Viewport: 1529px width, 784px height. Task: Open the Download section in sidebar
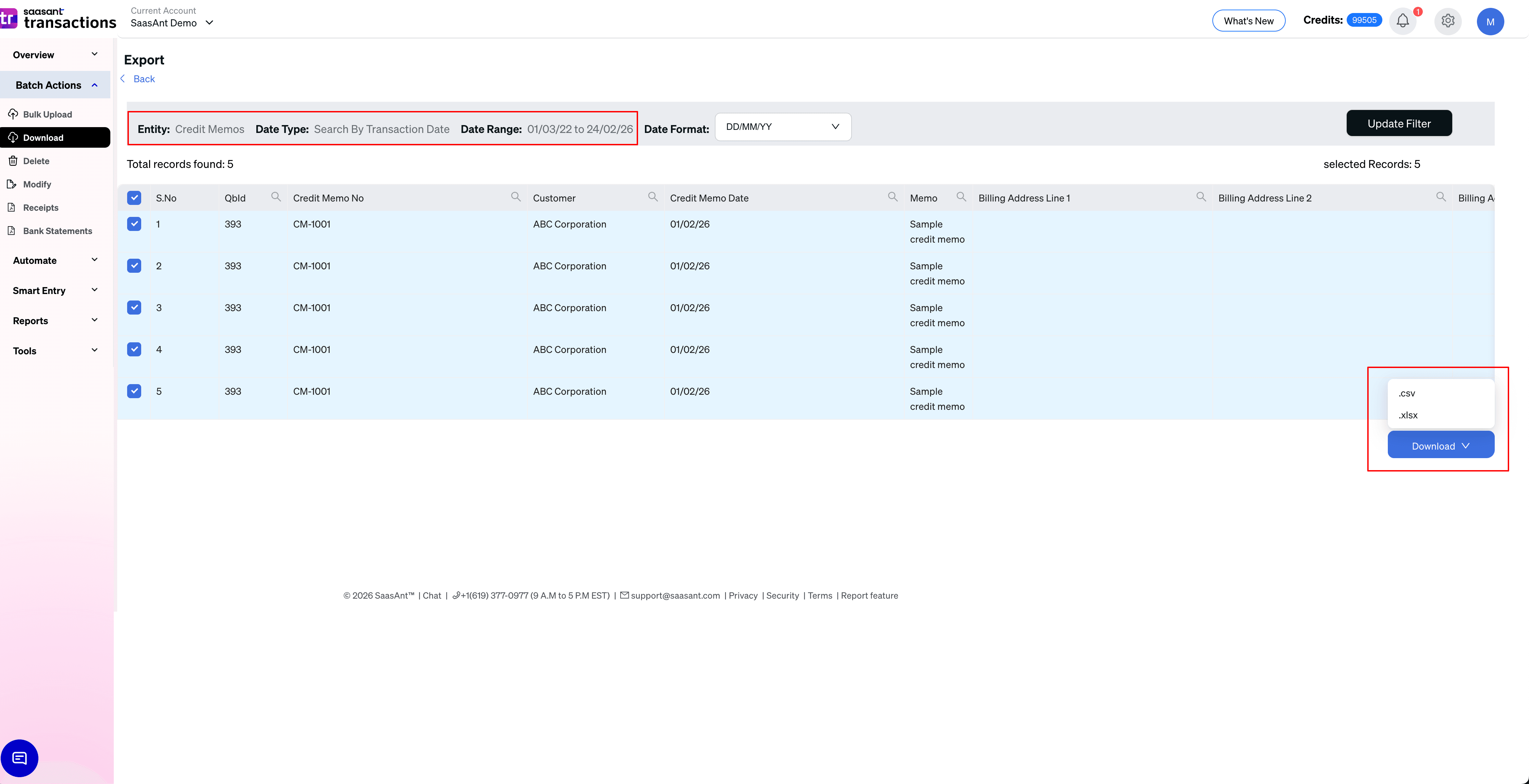click(44, 137)
